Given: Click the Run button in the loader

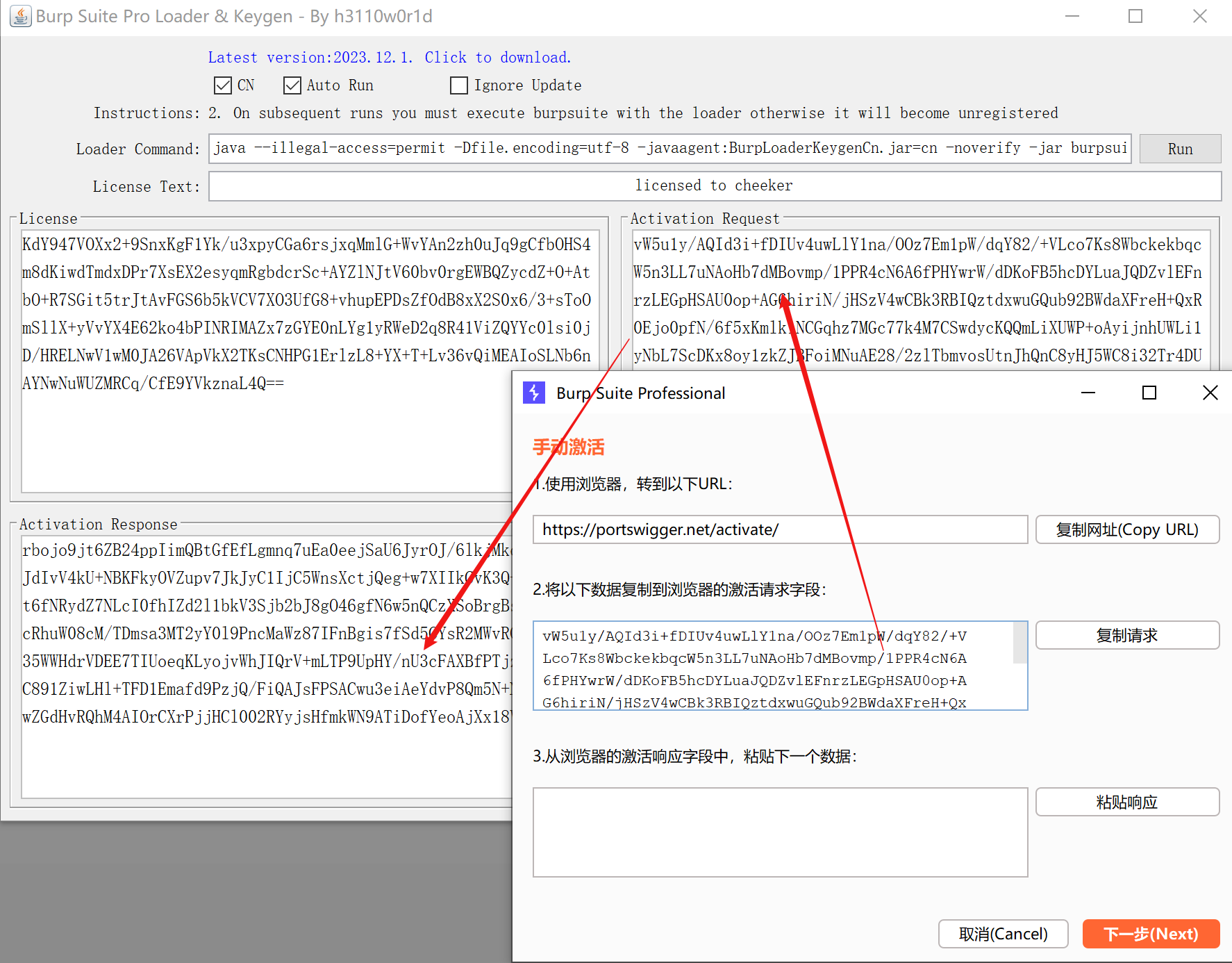Looking at the screenshot, I should coord(1180,149).
